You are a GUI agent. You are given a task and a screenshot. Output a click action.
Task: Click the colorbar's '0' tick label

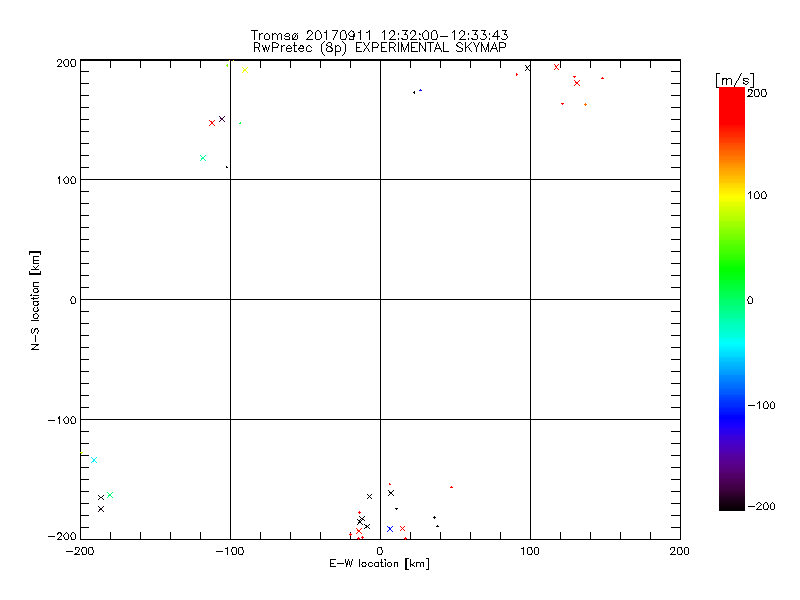pyautogui.click(x=751, y=300)
